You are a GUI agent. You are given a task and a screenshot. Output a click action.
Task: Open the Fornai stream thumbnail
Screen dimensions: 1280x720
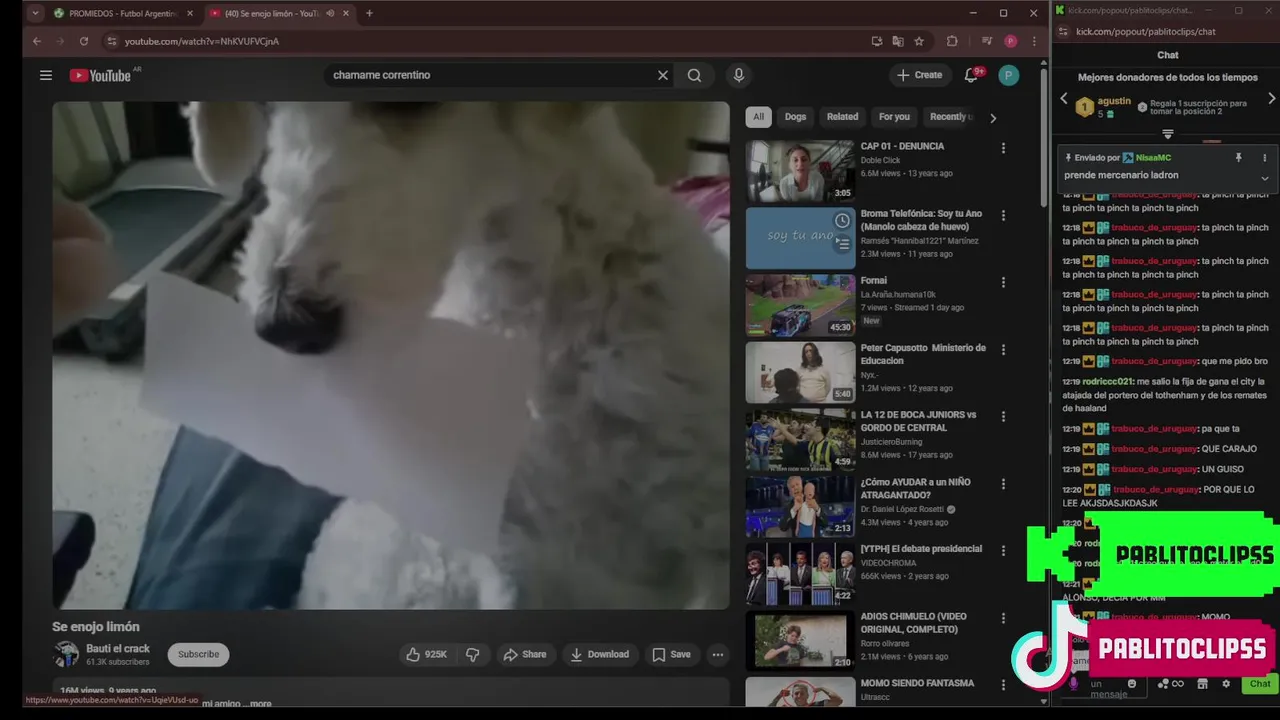800,305
